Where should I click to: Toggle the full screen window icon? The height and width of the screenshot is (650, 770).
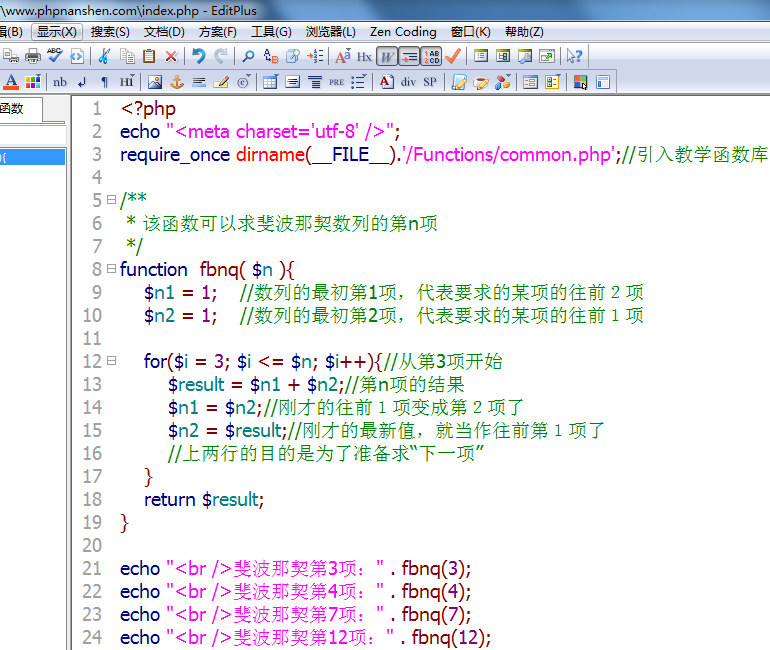[x=547, y=56]
